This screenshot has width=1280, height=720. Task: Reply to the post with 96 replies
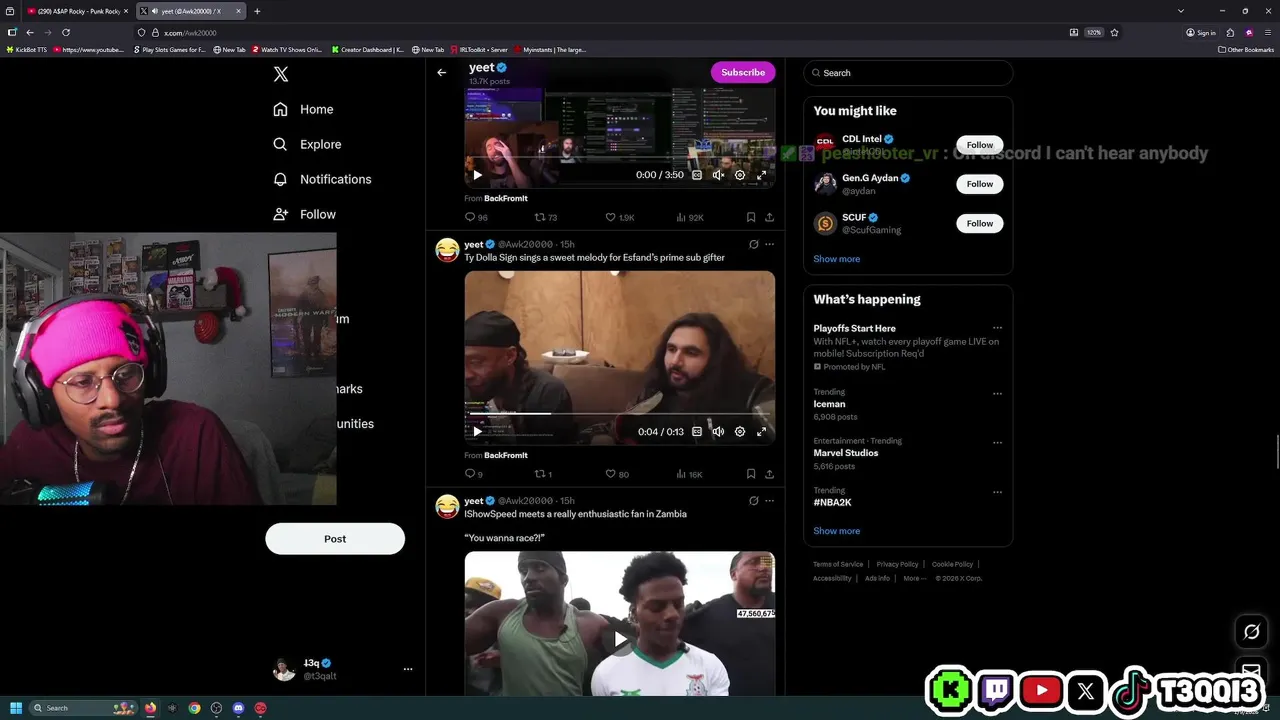tap(476, 217)
